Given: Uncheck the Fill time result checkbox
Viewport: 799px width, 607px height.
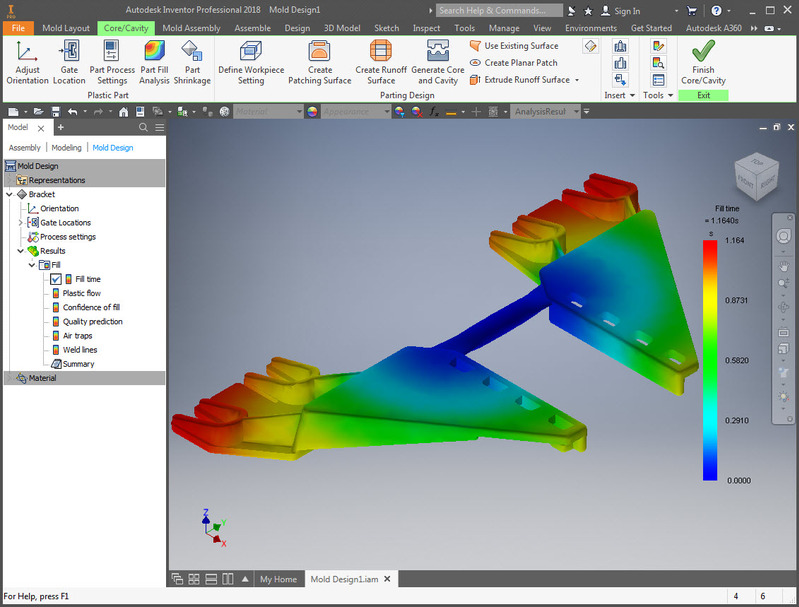Looking at the screenshot, I should (x=56, y=279).
